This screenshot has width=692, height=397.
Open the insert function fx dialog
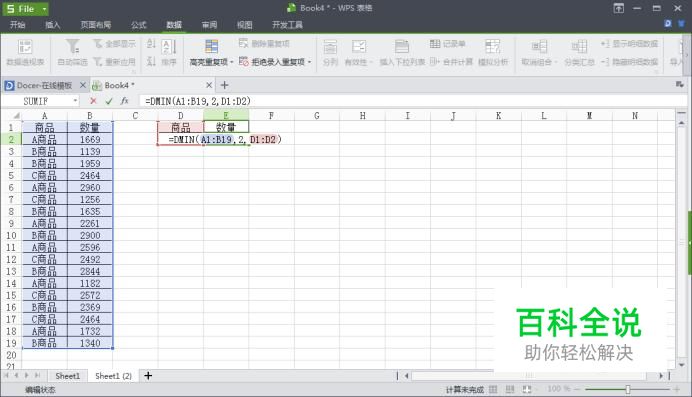(124, 101)
